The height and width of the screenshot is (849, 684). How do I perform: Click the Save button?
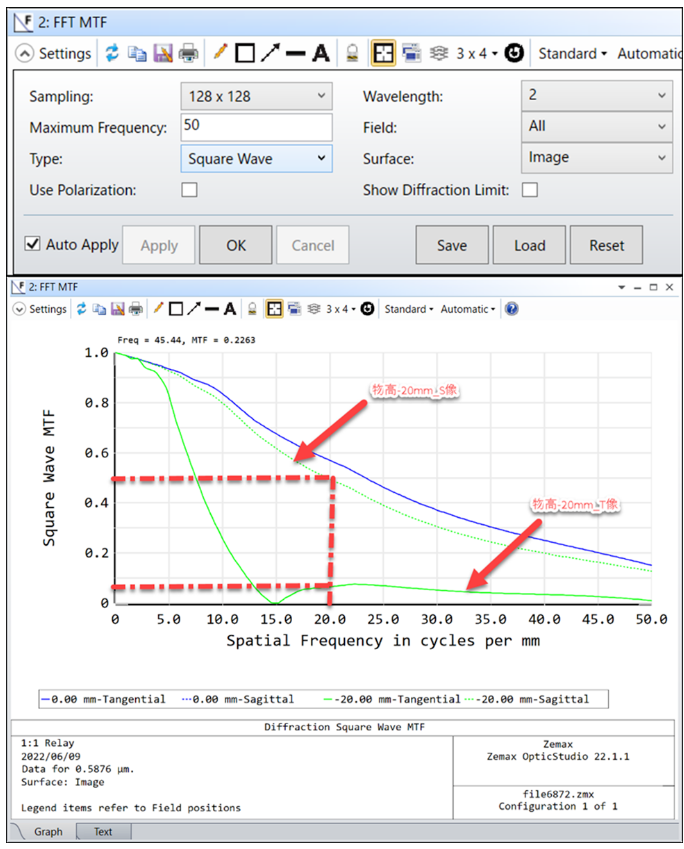pyautogui.click(x=452, y=245)
